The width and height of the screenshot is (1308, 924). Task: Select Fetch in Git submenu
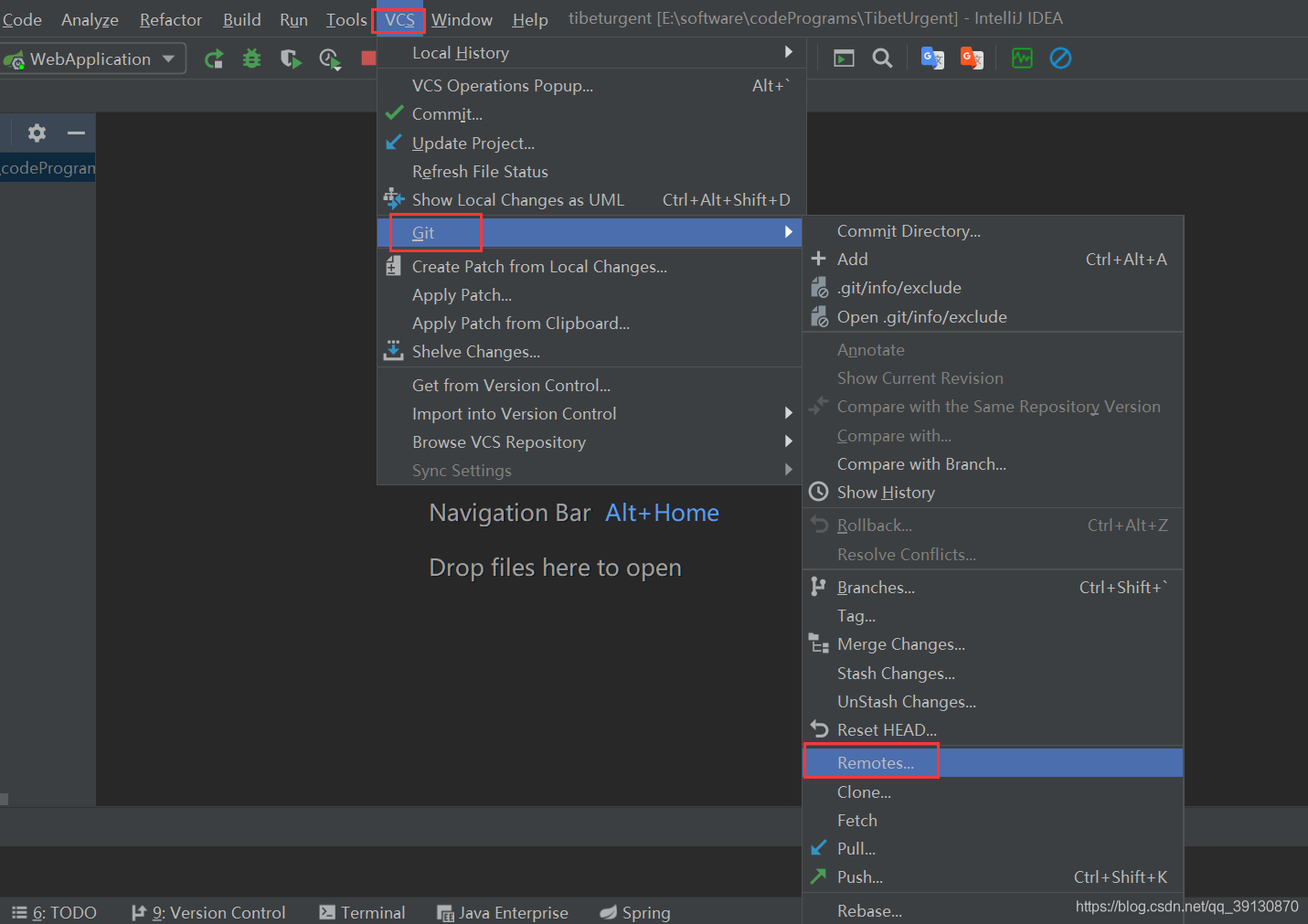coord(993,820)
